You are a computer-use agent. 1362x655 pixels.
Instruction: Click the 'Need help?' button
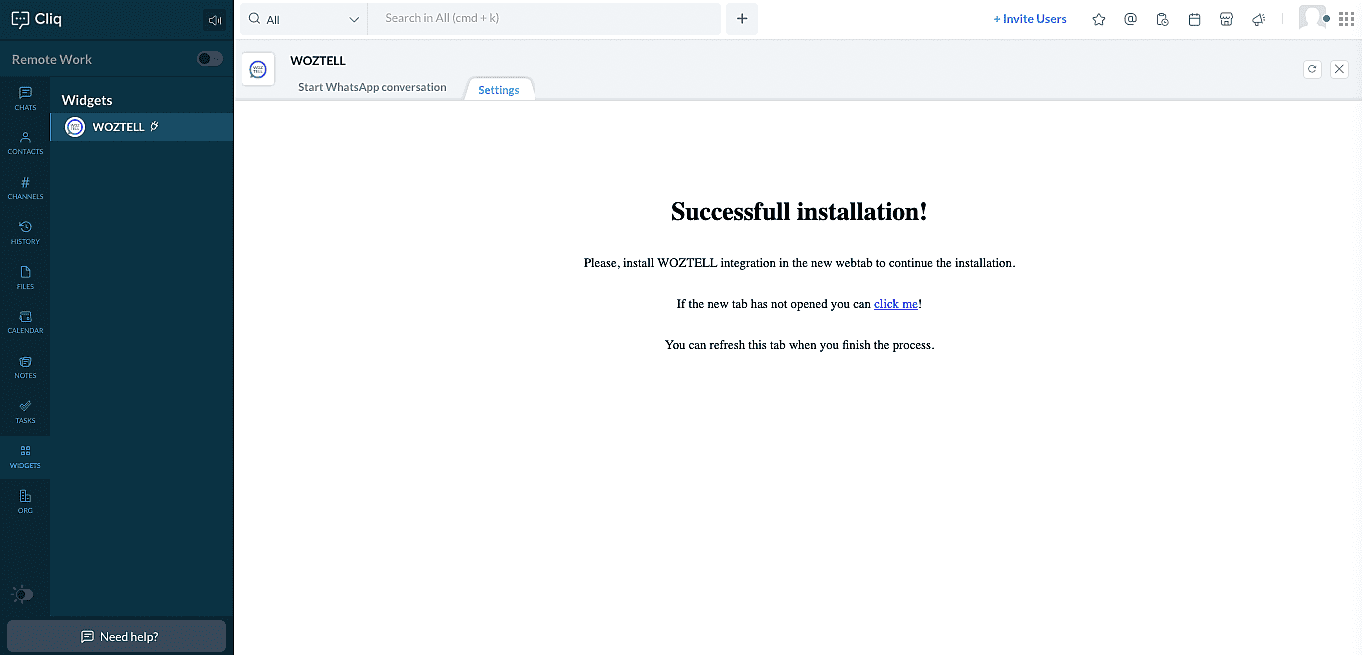tap(117, 637)
